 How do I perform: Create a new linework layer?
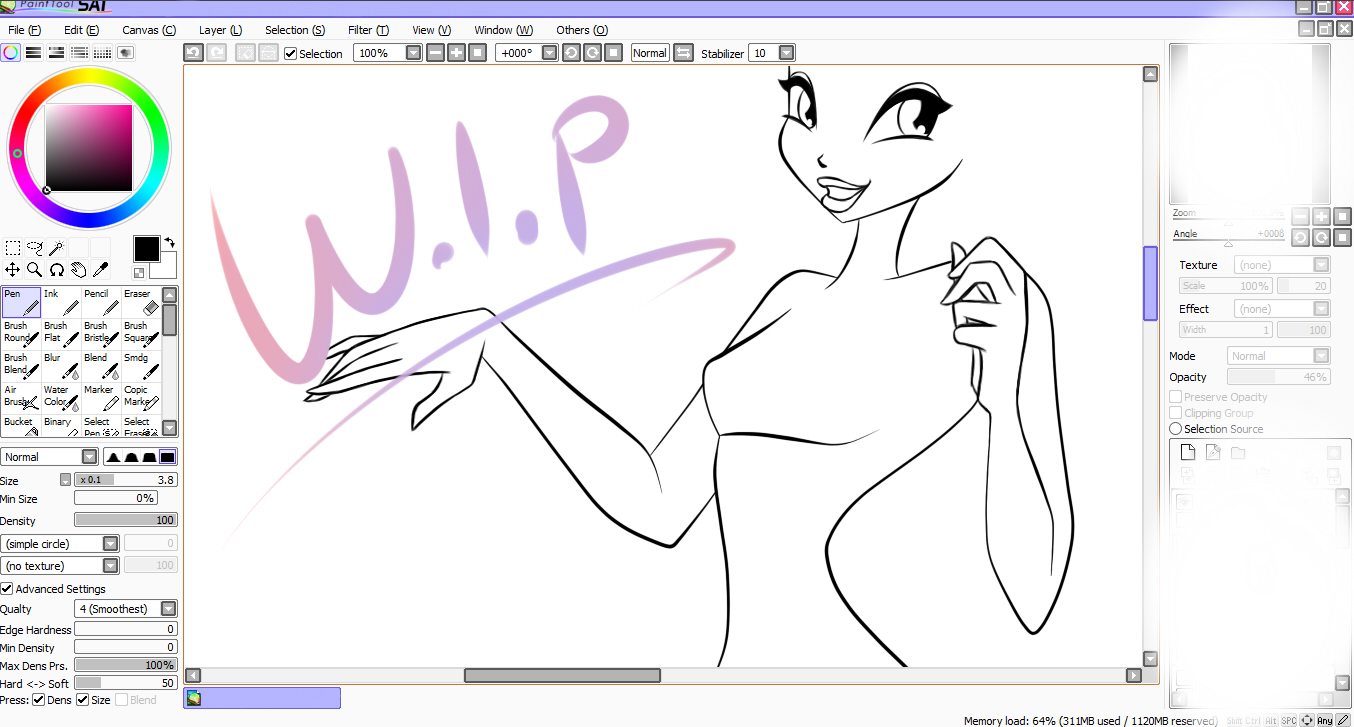tap(1213, 453)
